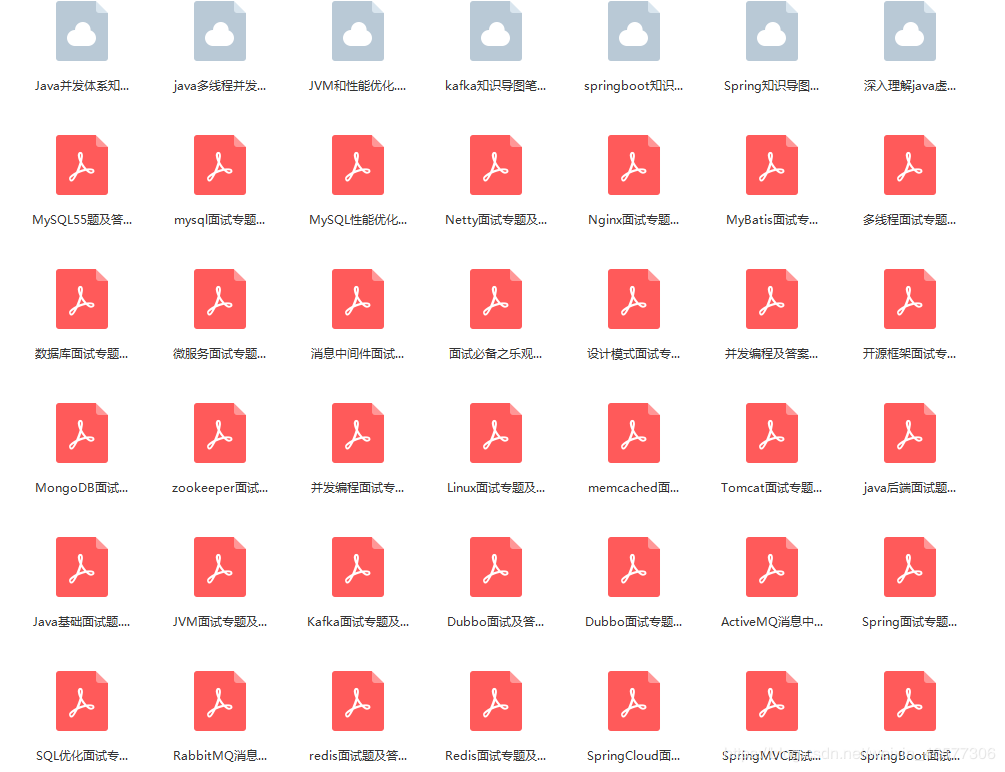The height and width of the screenshot is (772, 1005).
Task: Select the 消息中间件面试... PDF icon
Action: [x=358, y=299]
